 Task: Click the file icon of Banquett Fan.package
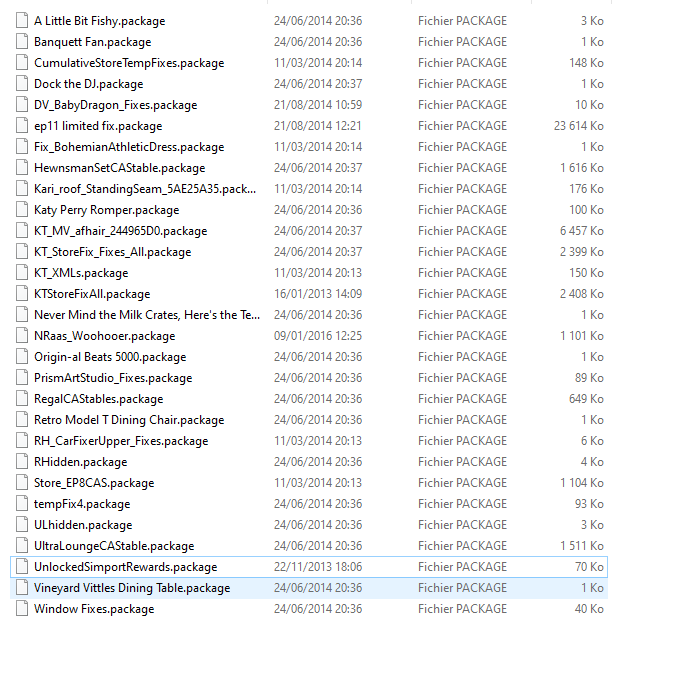tap(22, 42)
